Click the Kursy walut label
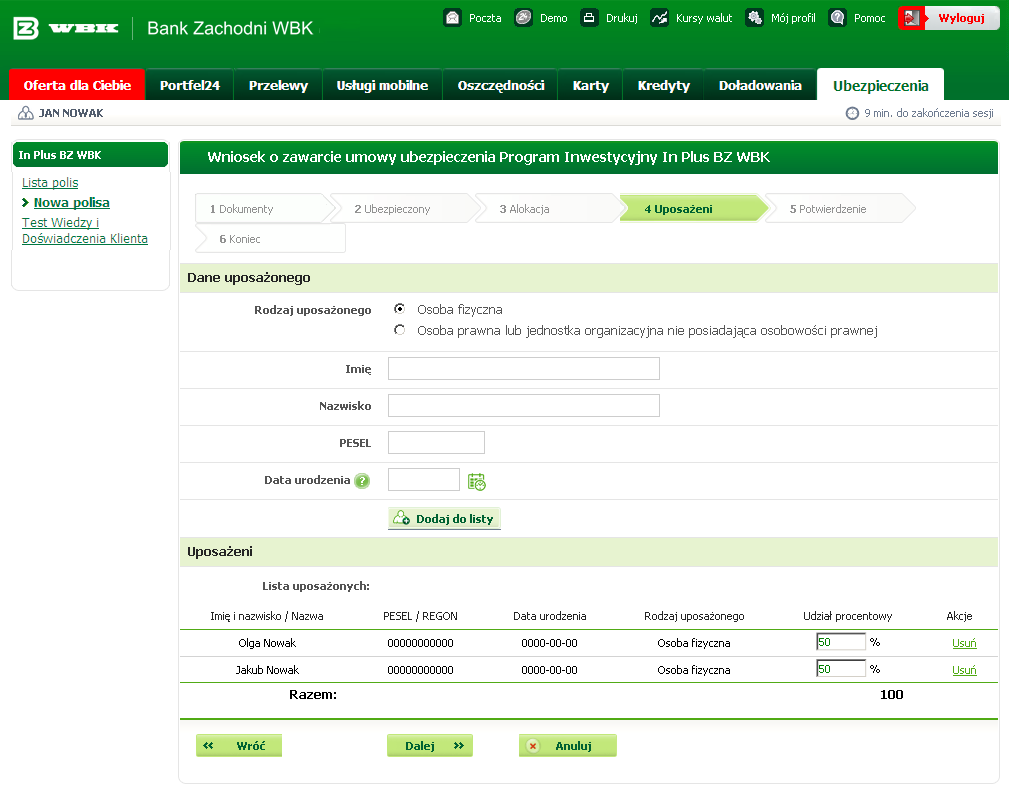This screenshot has width=1009, height=791. [x=704, y=18]
